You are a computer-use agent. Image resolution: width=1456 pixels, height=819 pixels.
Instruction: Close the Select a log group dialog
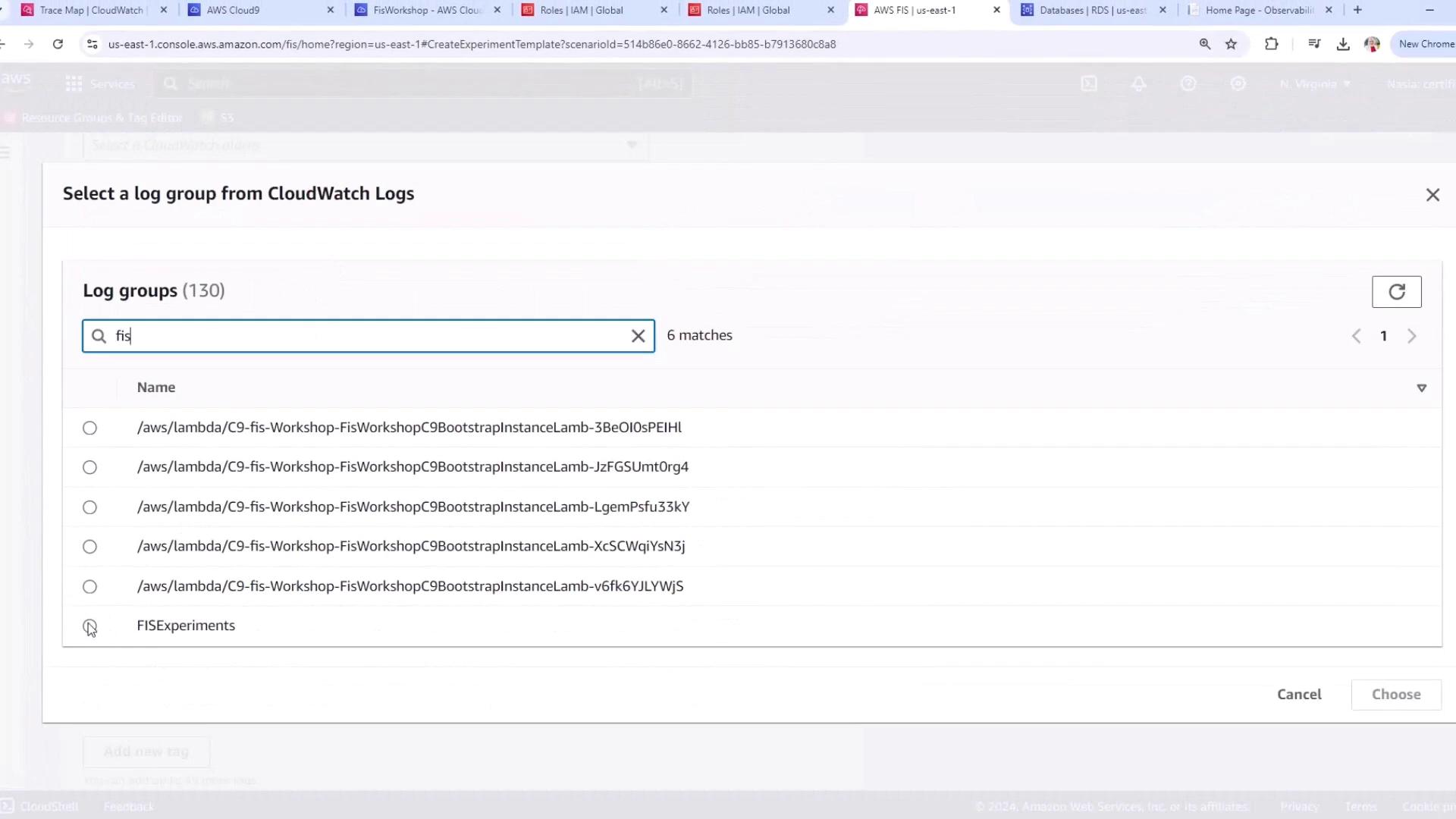click(x=1432, y=195)
